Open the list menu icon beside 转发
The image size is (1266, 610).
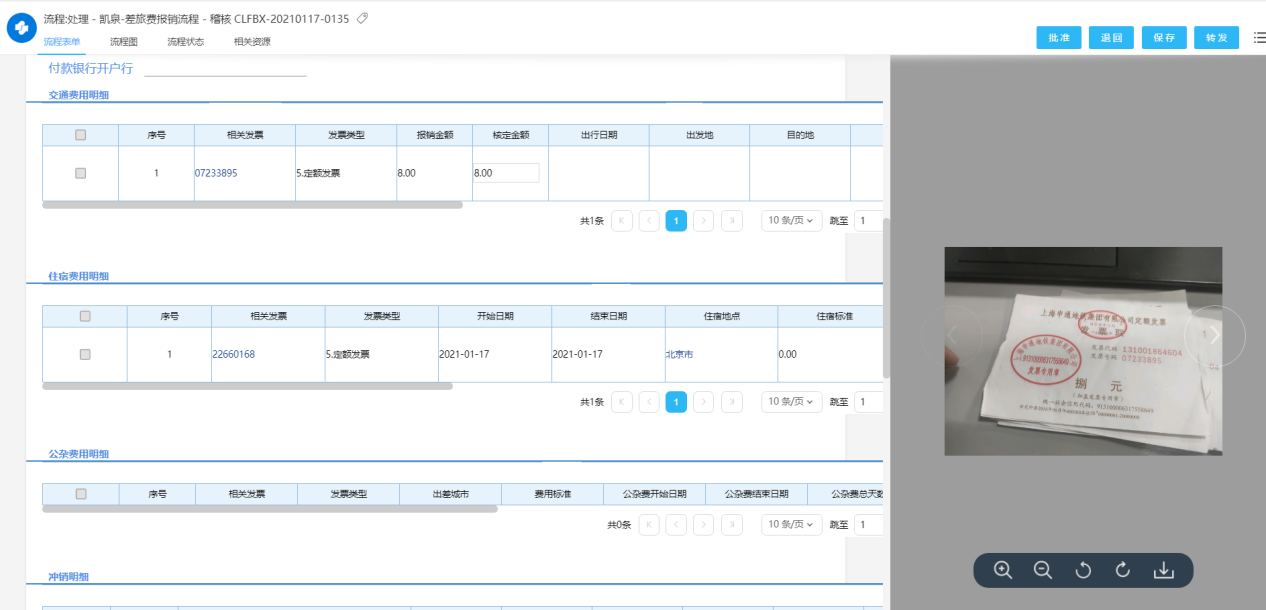point(1258,37)
